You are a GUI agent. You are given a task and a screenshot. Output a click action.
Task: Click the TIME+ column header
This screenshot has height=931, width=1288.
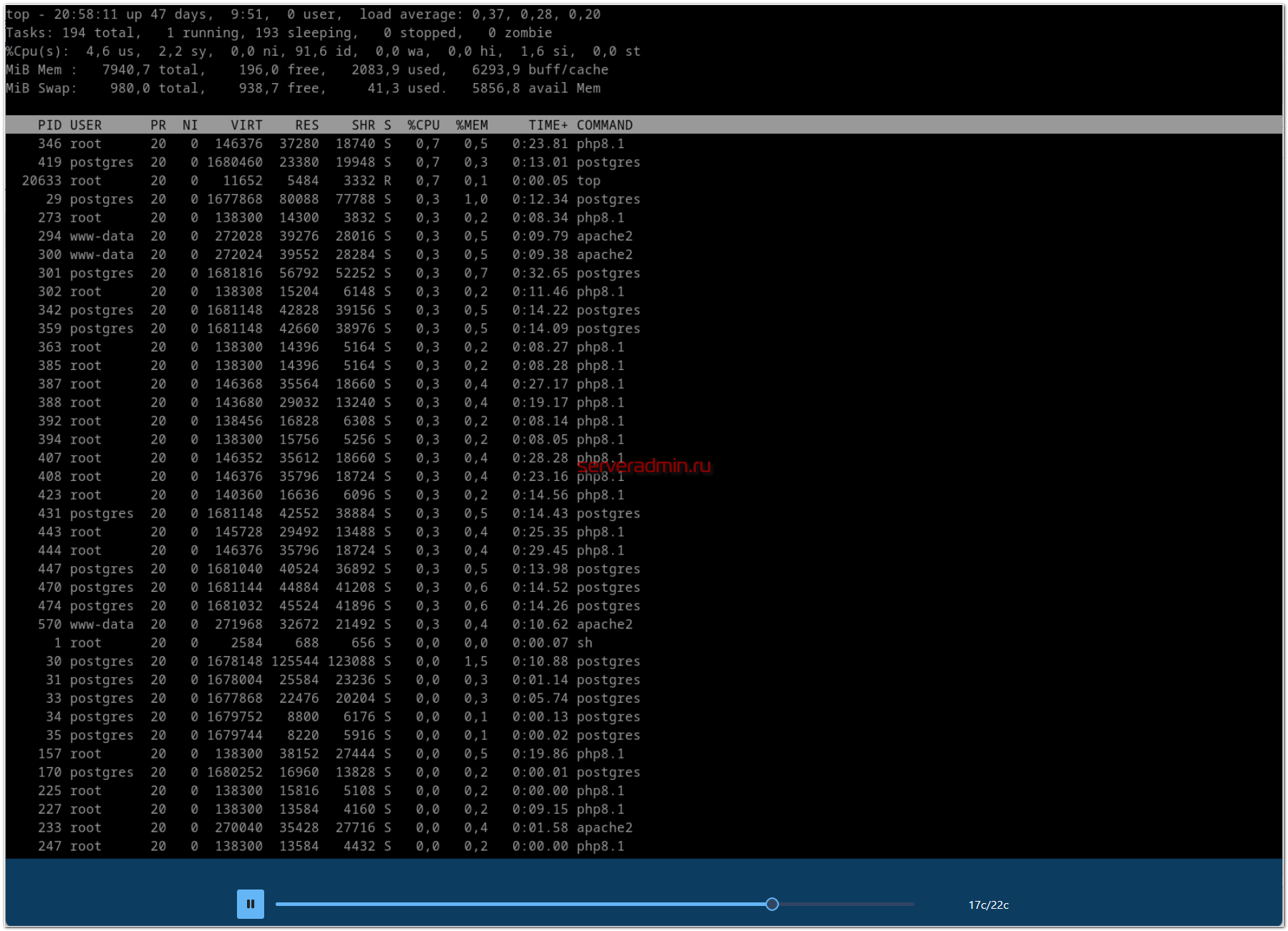(x=548, y=125)
